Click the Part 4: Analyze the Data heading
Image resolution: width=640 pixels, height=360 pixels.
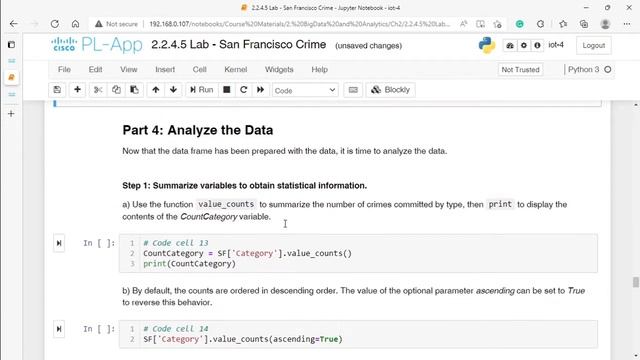pyautogui.click(x=198, y=130)
